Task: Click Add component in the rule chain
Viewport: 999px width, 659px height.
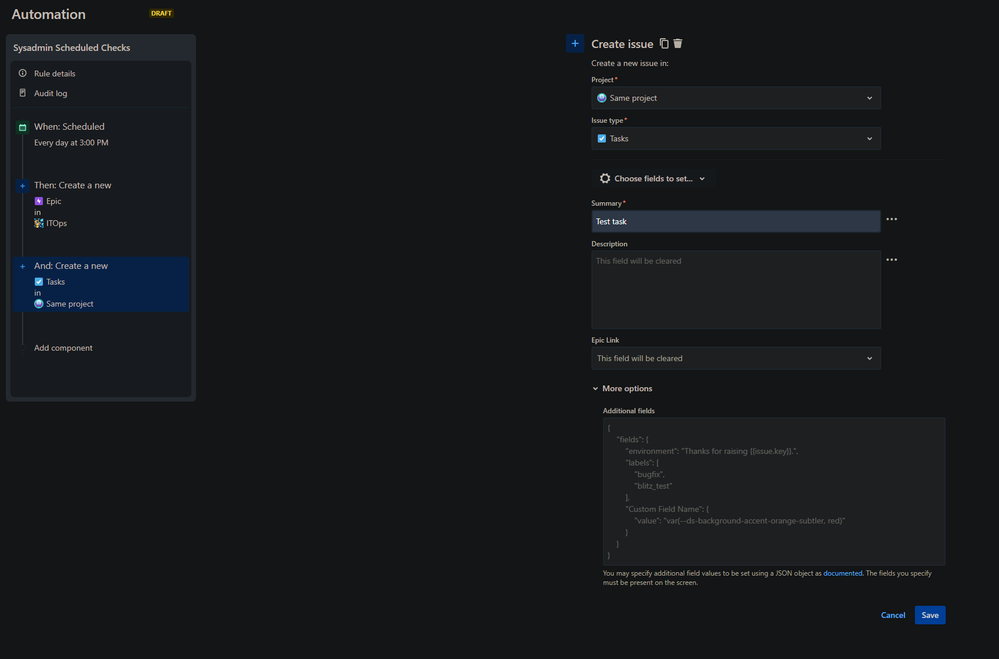Action: pos(63,348)
